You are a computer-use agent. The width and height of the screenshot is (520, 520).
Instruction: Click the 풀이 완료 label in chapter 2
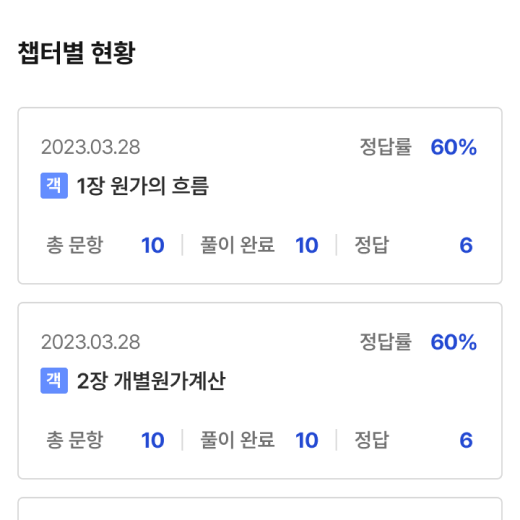tap(237, 440)
